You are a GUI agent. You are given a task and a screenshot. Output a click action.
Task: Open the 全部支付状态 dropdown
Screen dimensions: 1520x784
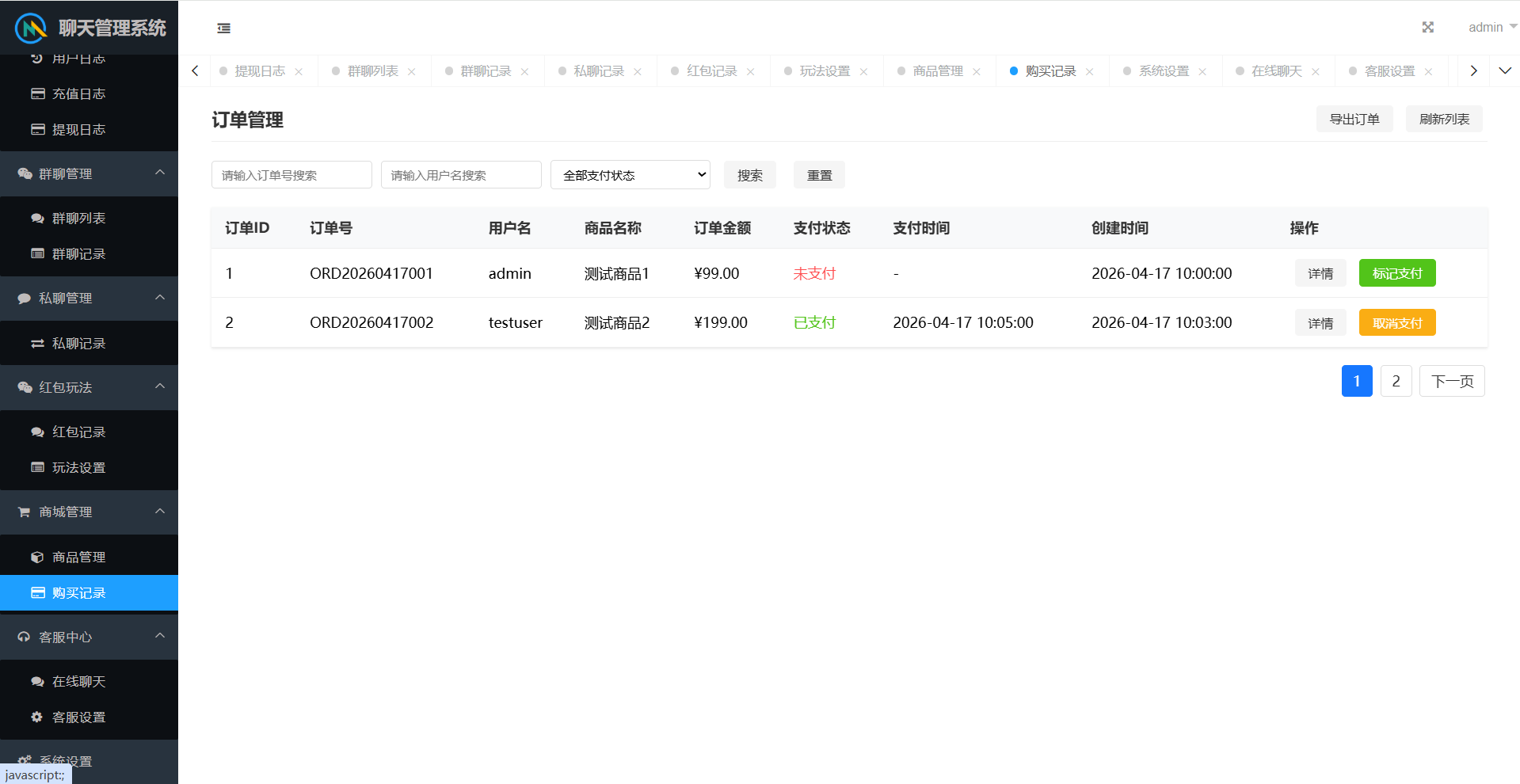click(630, 175)
